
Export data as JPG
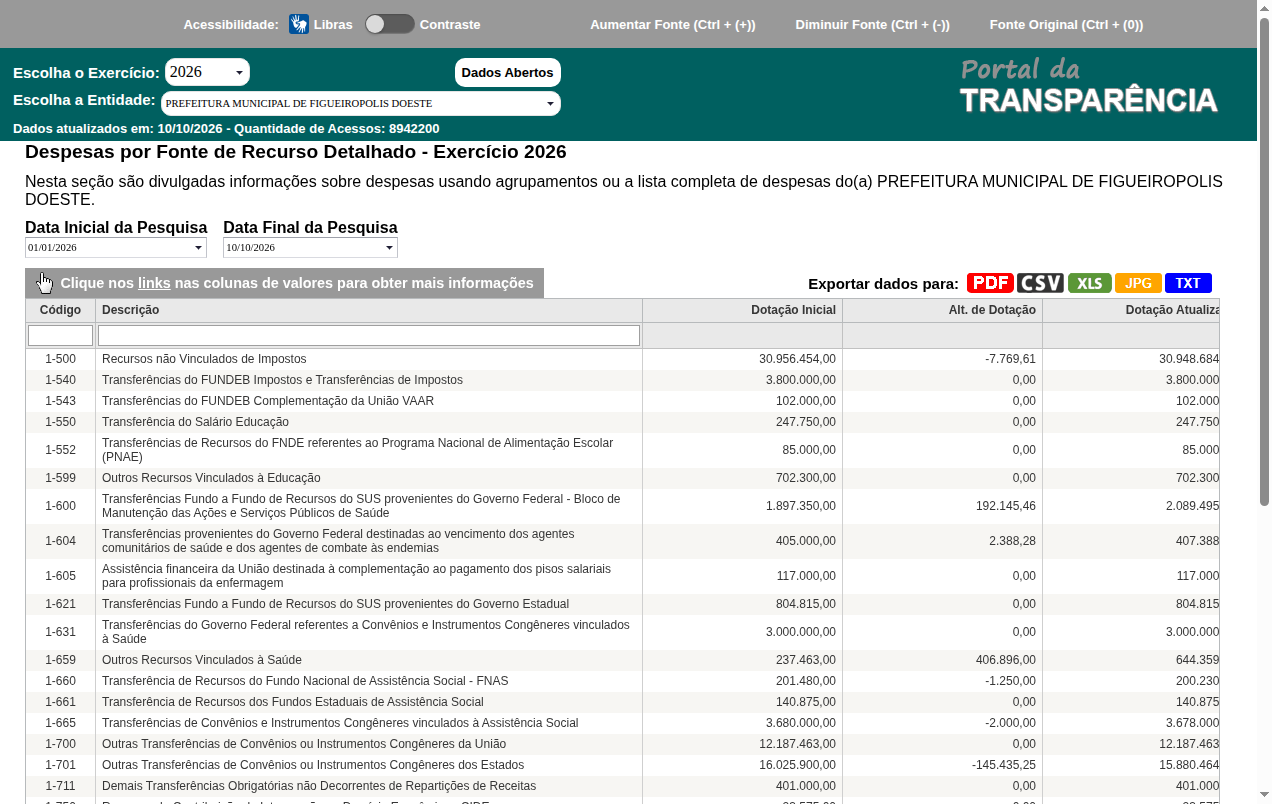coord(1138,283)
